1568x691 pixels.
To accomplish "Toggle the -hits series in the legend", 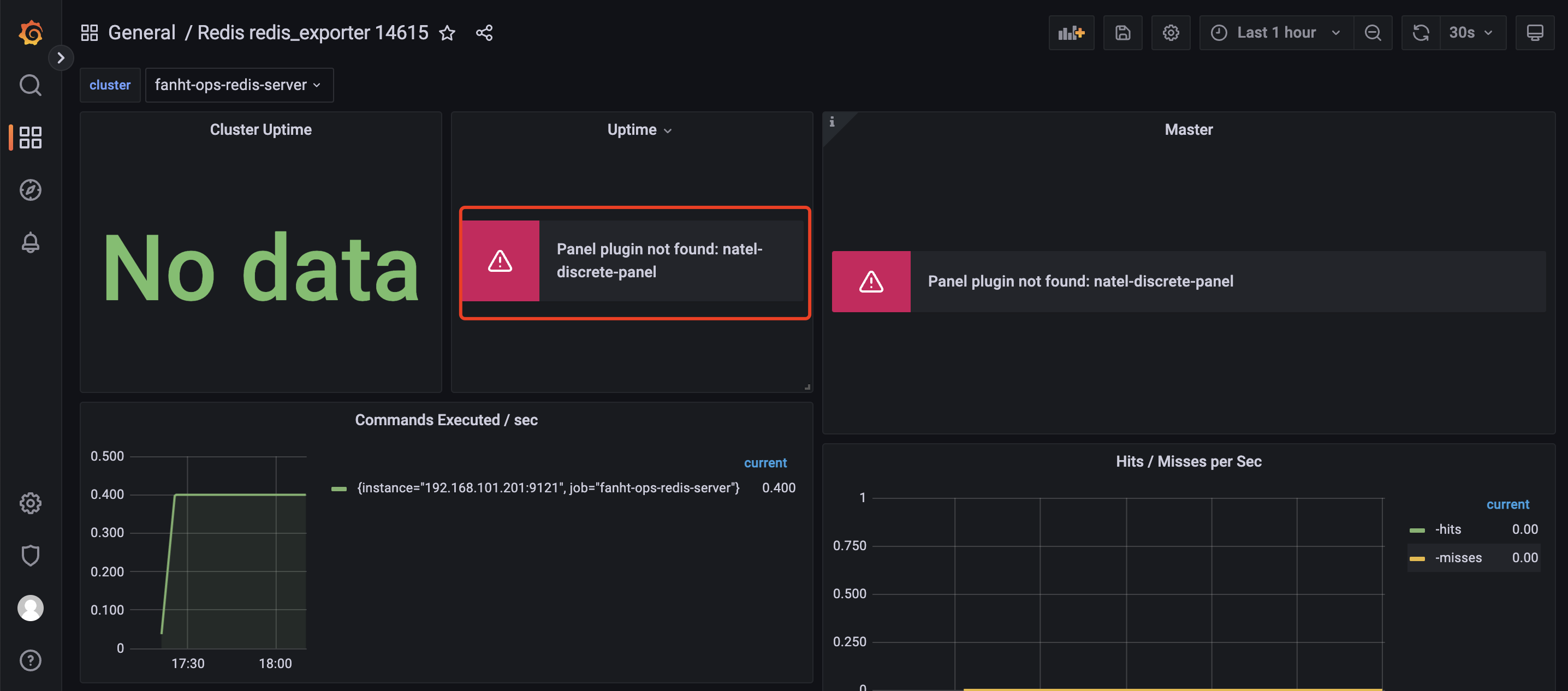I will [1448, 529].
